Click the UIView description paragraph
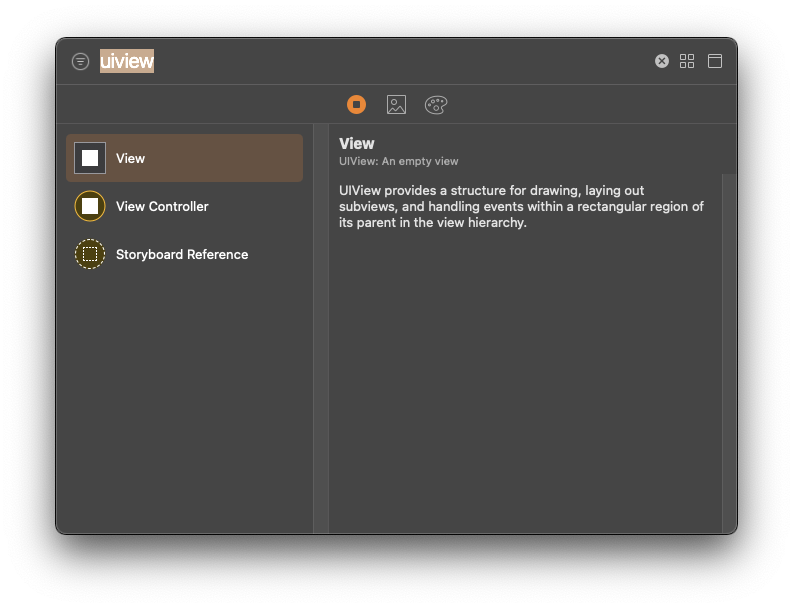 tap(521, 206)
